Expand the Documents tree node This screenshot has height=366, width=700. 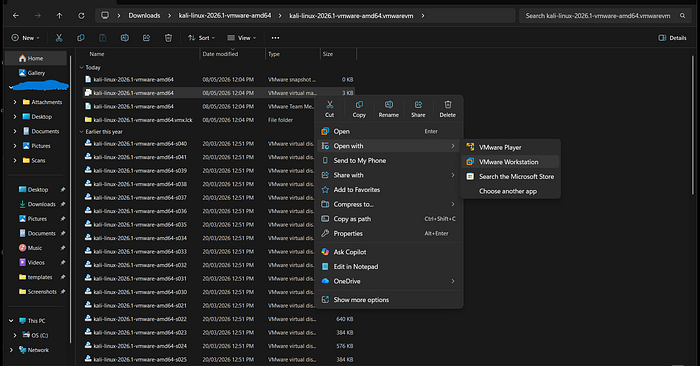(x=15, y=131)
